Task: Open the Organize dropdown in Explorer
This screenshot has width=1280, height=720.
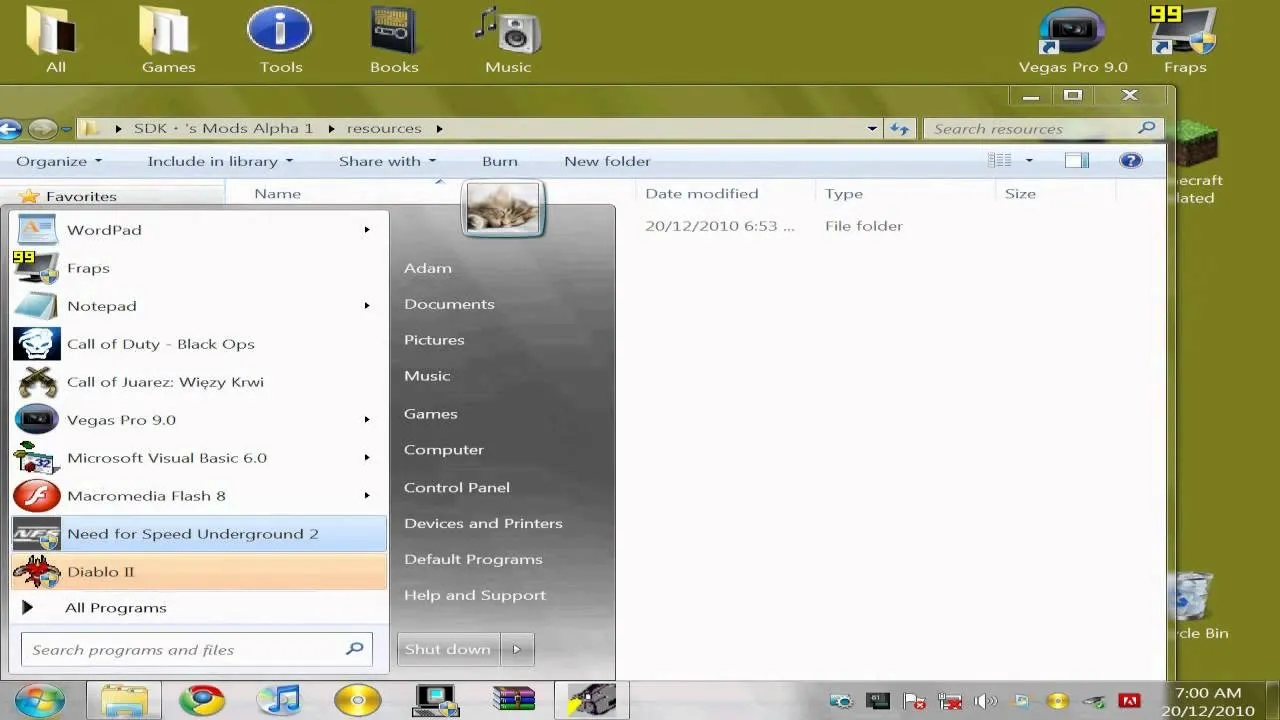Action: click(59, 161)
